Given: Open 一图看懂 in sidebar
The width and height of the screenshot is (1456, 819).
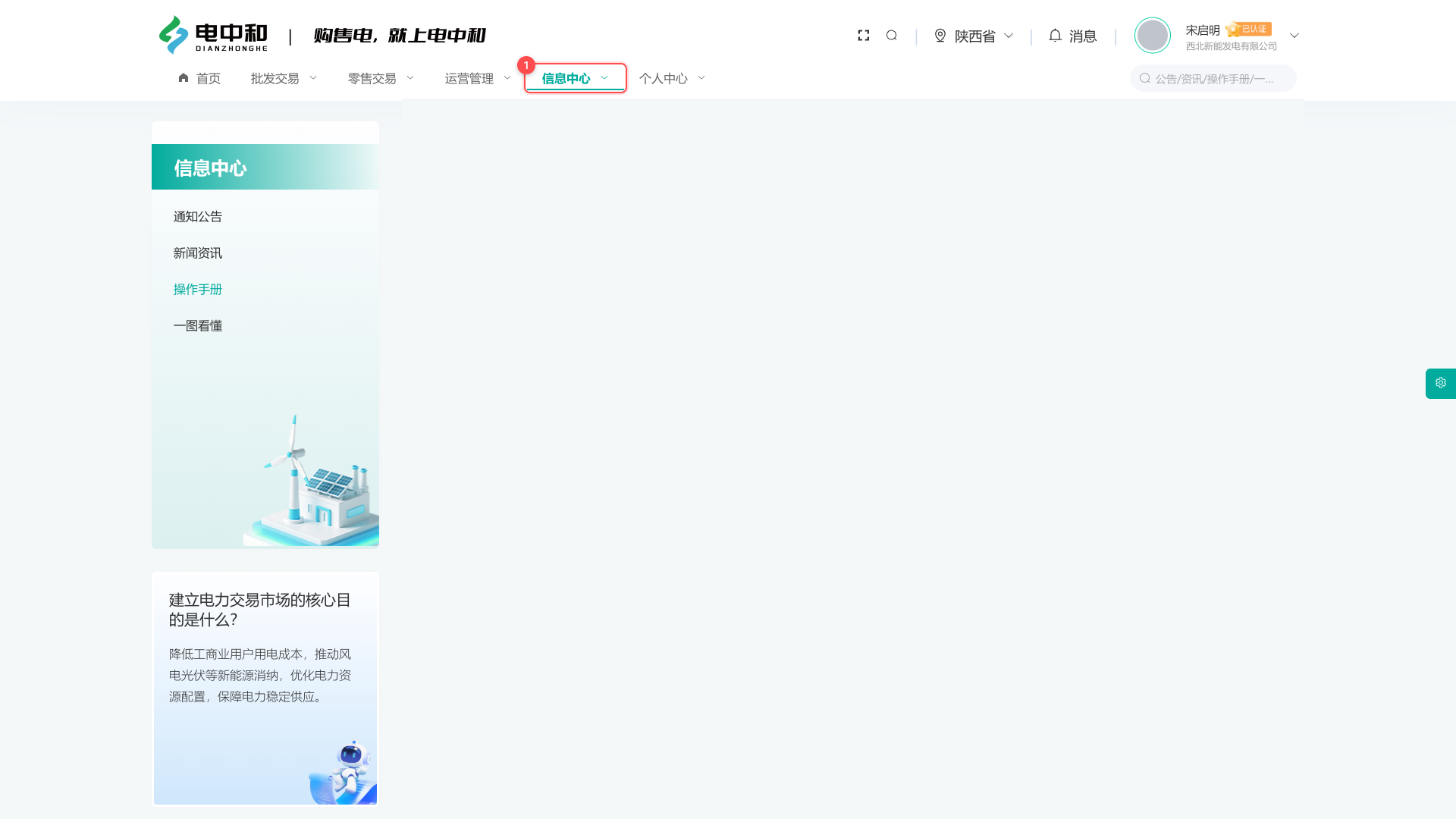Looking at the screenshot, I should [x=198, y=326].
